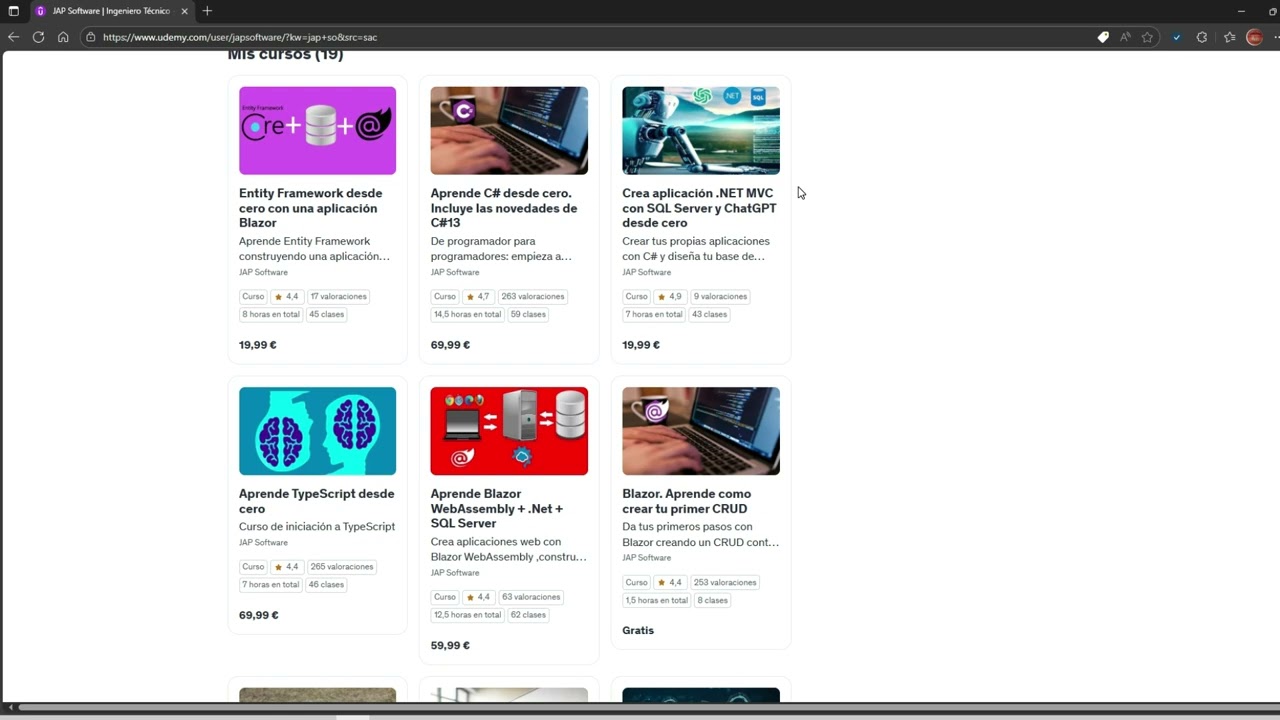Open the tab actions menu icon
This screenshot has height=720, width=1280.
coord(13,11)
